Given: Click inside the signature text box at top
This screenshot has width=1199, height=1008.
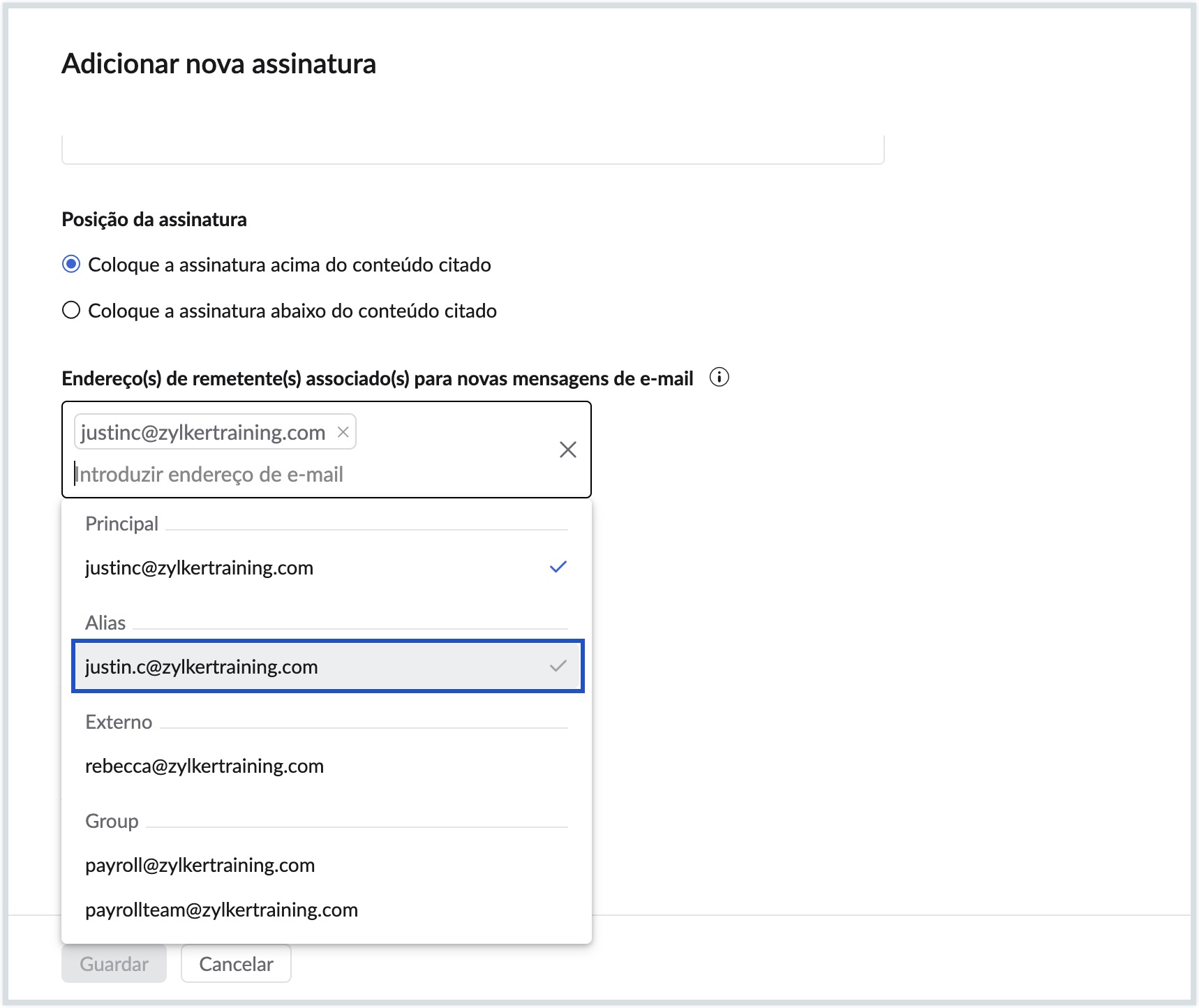Looking at the screenshot, I should (472, 148).
